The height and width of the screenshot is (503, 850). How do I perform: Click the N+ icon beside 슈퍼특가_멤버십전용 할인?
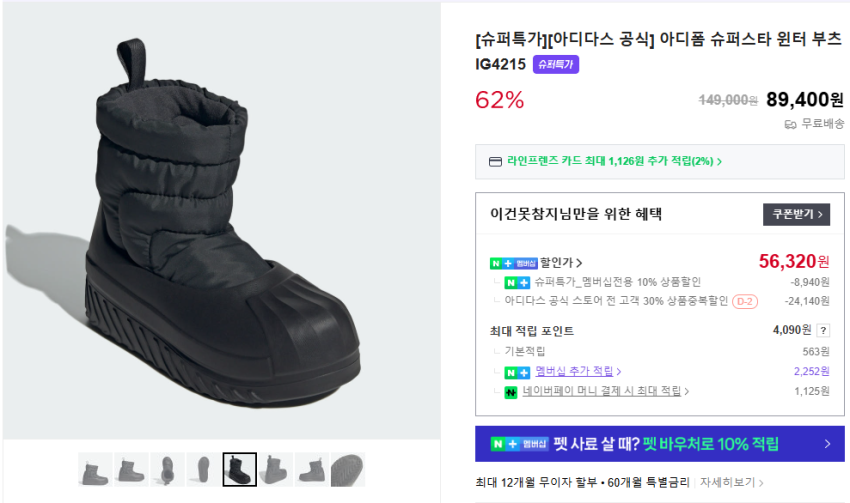516,282
